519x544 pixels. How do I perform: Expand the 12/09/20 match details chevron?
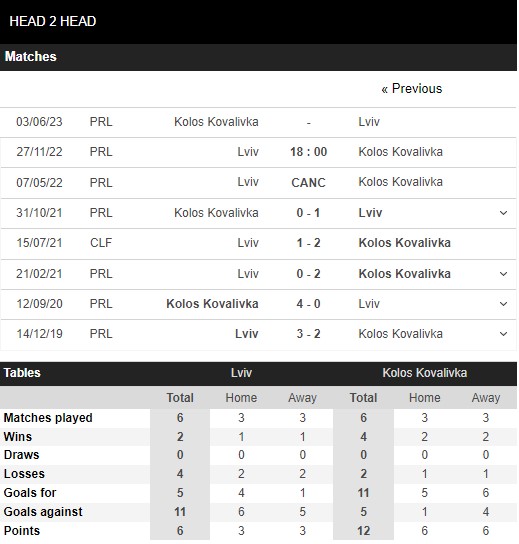[x=503, y=304]
